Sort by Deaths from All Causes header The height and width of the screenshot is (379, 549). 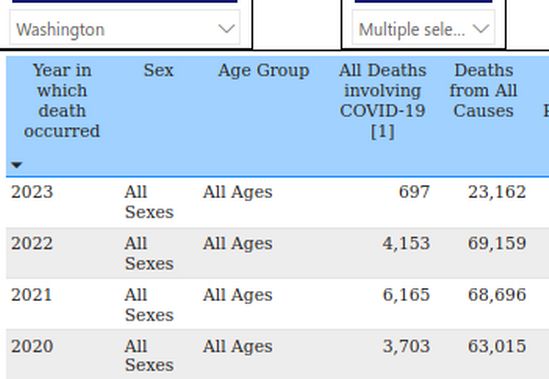tap(484, 90)
